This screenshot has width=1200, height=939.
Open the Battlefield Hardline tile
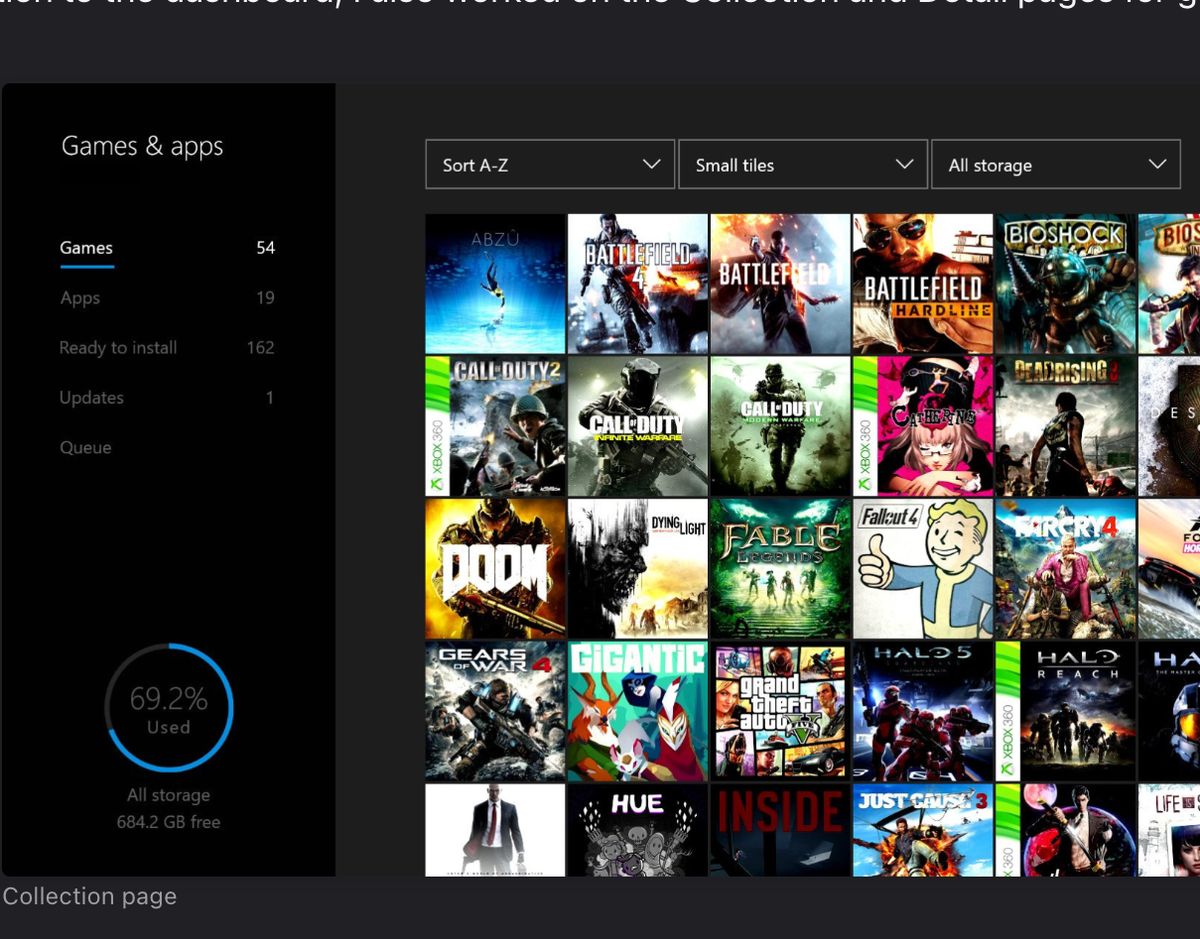(923, 283)
